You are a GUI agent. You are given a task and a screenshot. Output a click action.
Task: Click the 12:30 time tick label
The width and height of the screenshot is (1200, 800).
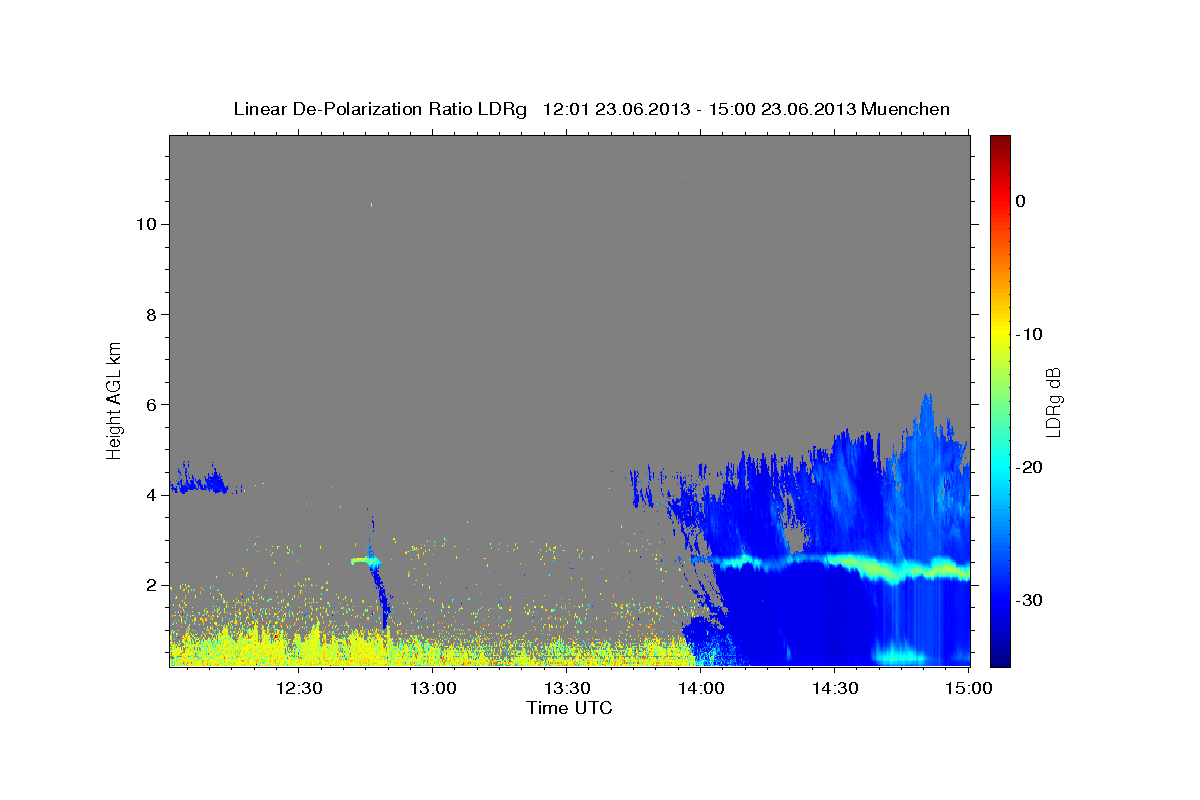click(298, 689)
